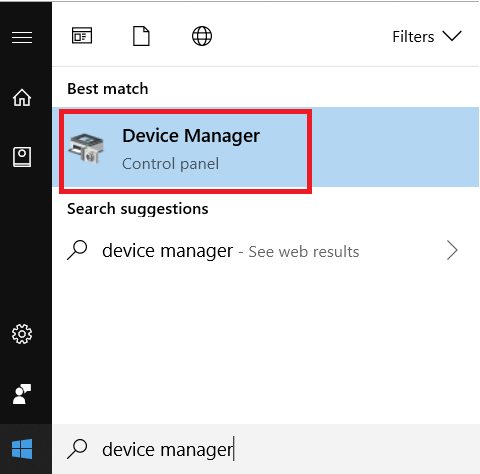The height and width of the screenshot is (474, 480).
Task: Click the "Search suggestions" heading
Action: click(x=138, y=209)
